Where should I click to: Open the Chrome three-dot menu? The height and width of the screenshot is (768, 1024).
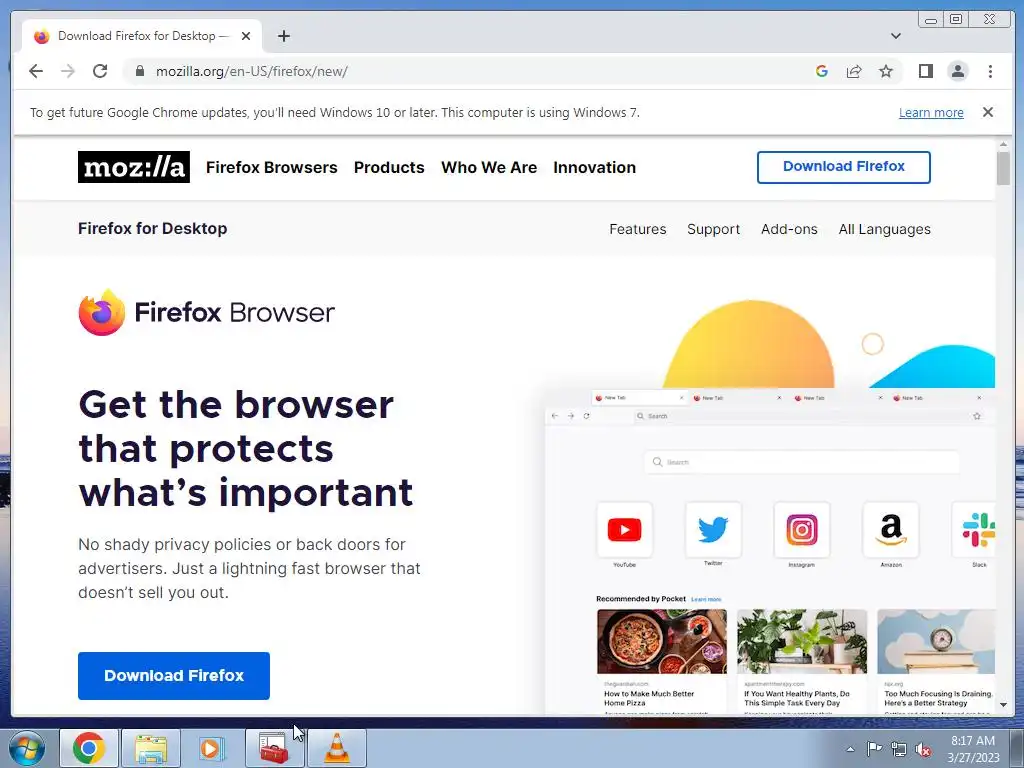click(990, 71)
